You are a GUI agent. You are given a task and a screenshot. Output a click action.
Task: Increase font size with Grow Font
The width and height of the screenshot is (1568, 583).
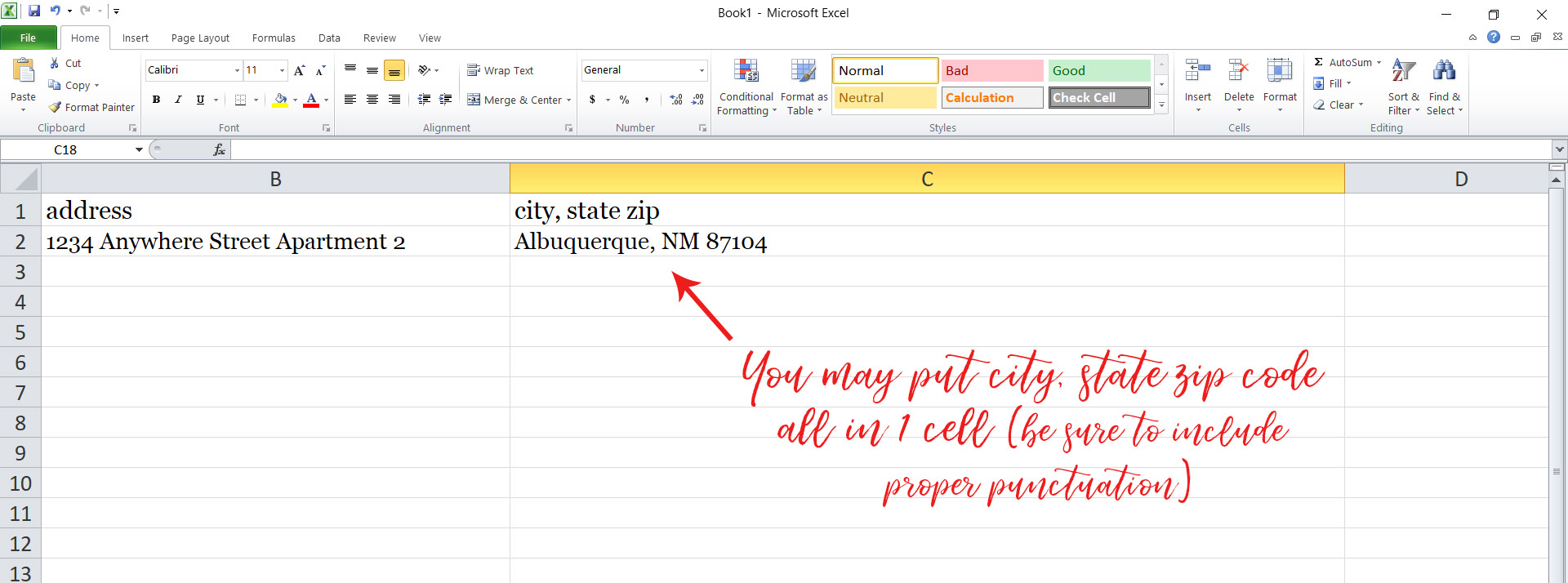click(x=300, y=70)
